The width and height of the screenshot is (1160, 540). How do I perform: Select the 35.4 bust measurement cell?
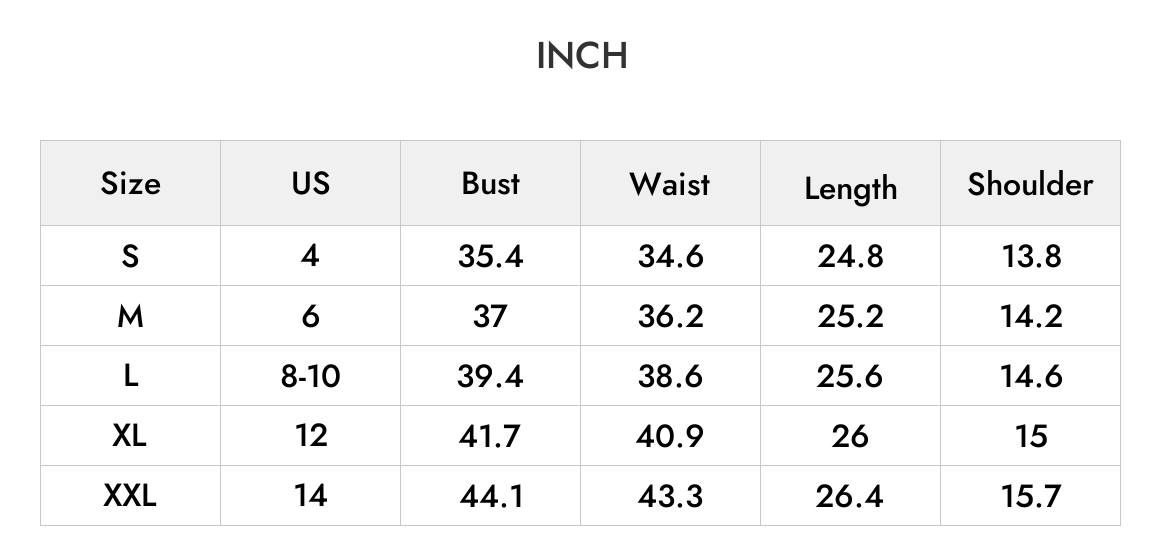click(490, 257)
